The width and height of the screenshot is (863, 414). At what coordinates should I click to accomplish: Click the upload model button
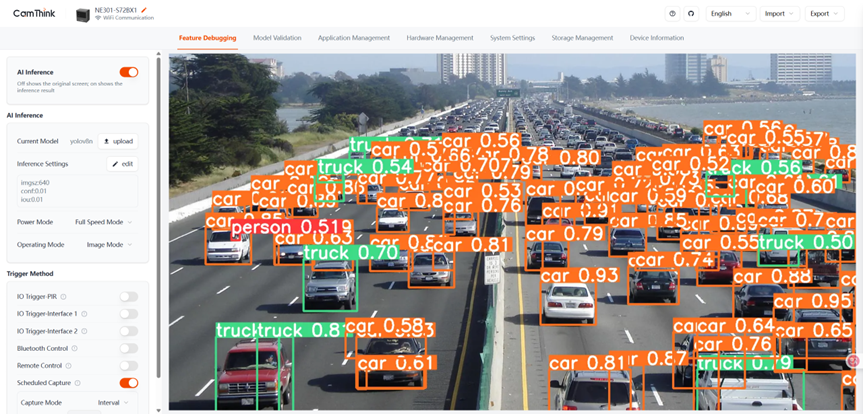[118, 142]
